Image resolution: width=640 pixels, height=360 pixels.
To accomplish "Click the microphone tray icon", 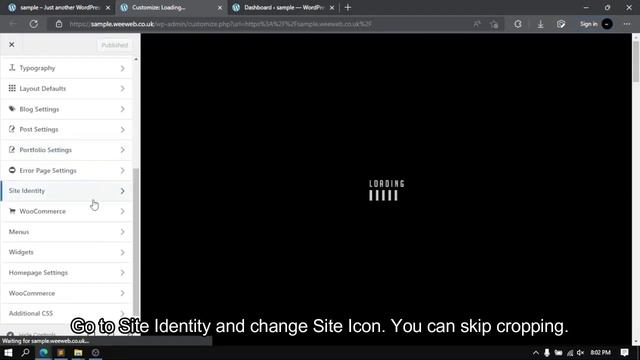I will (x=547, y=353).
